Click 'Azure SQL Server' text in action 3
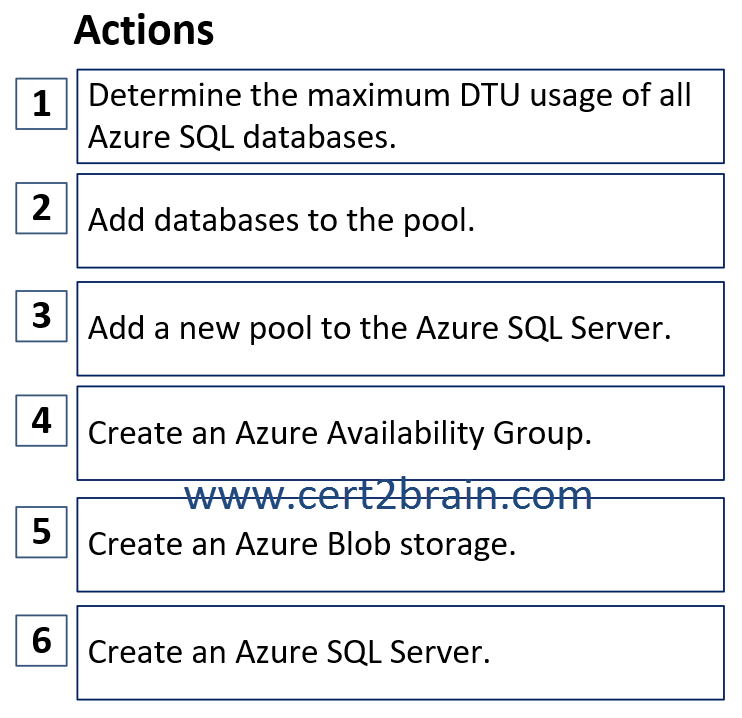 (x=544, y=328)
